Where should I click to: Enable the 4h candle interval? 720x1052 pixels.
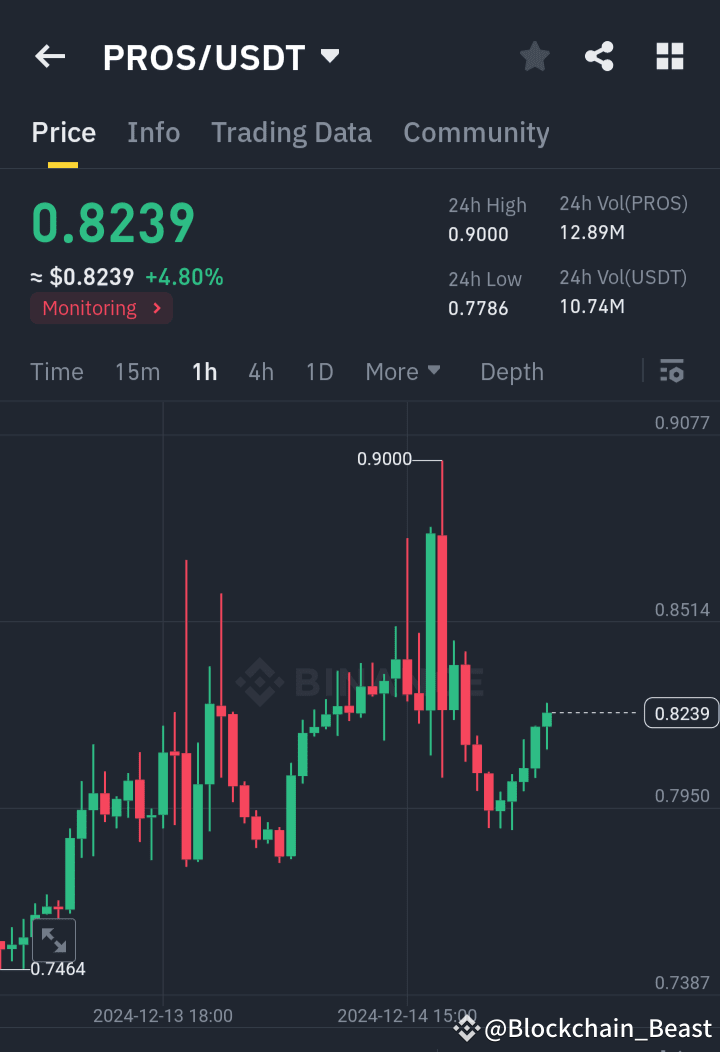point(261,371)
